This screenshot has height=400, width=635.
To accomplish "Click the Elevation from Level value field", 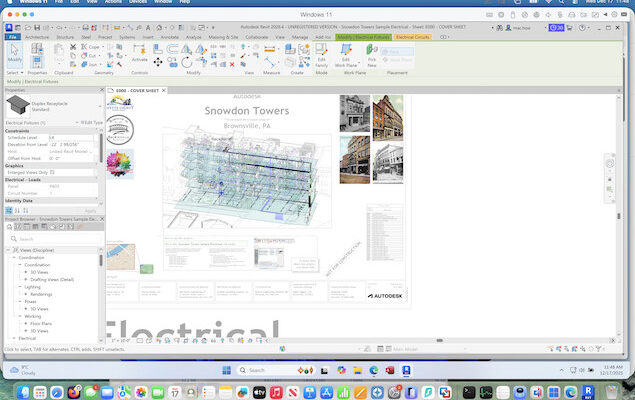I will click(x=72, y=145).
